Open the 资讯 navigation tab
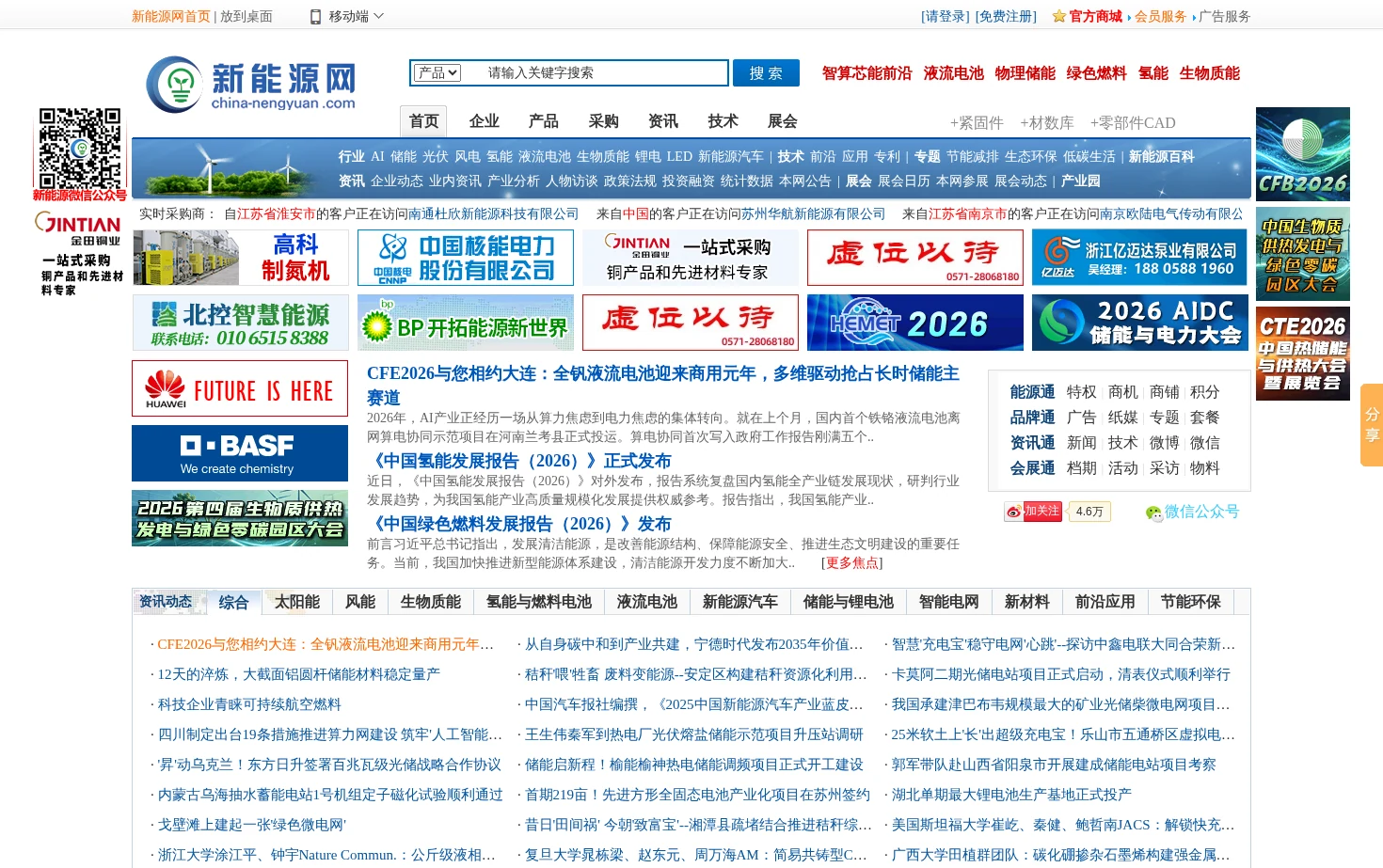The width and height of the screenshot is (1383, 868). 663,120
